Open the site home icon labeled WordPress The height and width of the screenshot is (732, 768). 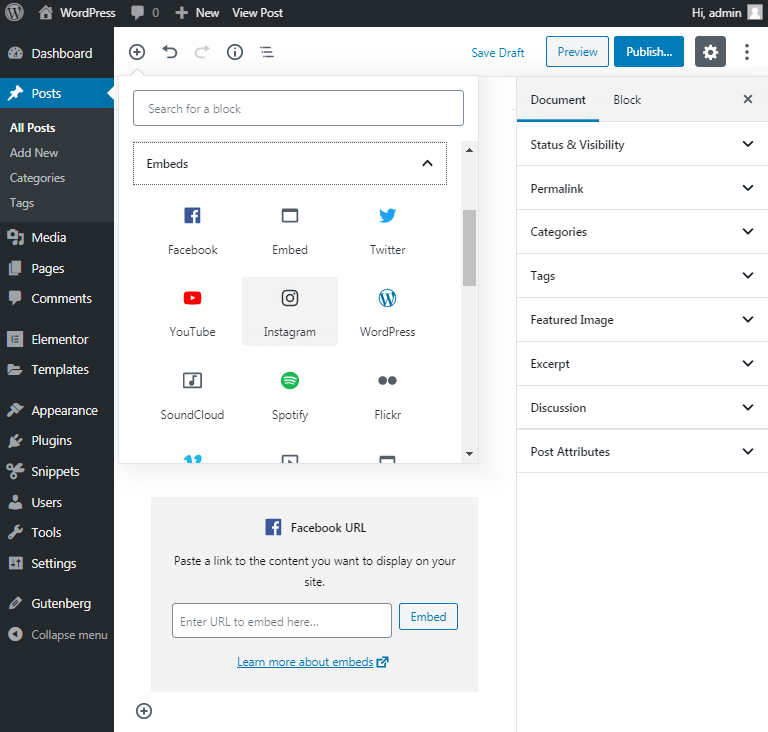click(77, 13)
